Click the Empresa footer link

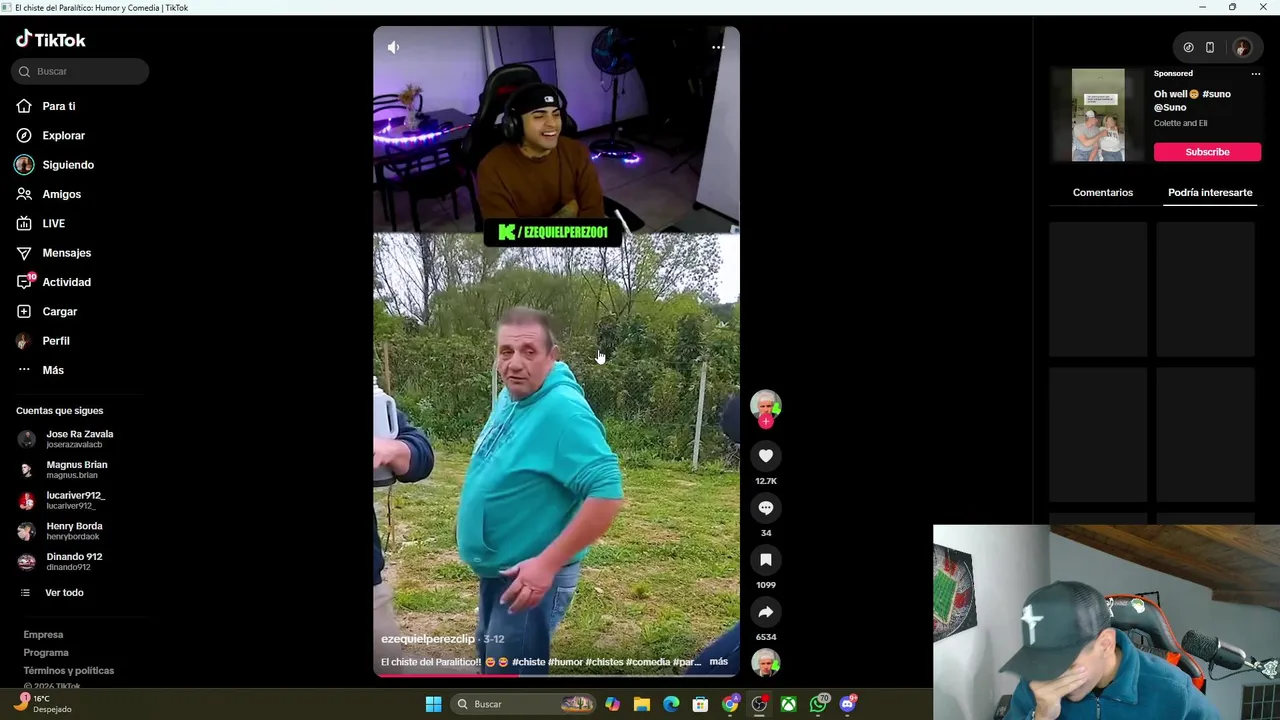coord(43,634)
